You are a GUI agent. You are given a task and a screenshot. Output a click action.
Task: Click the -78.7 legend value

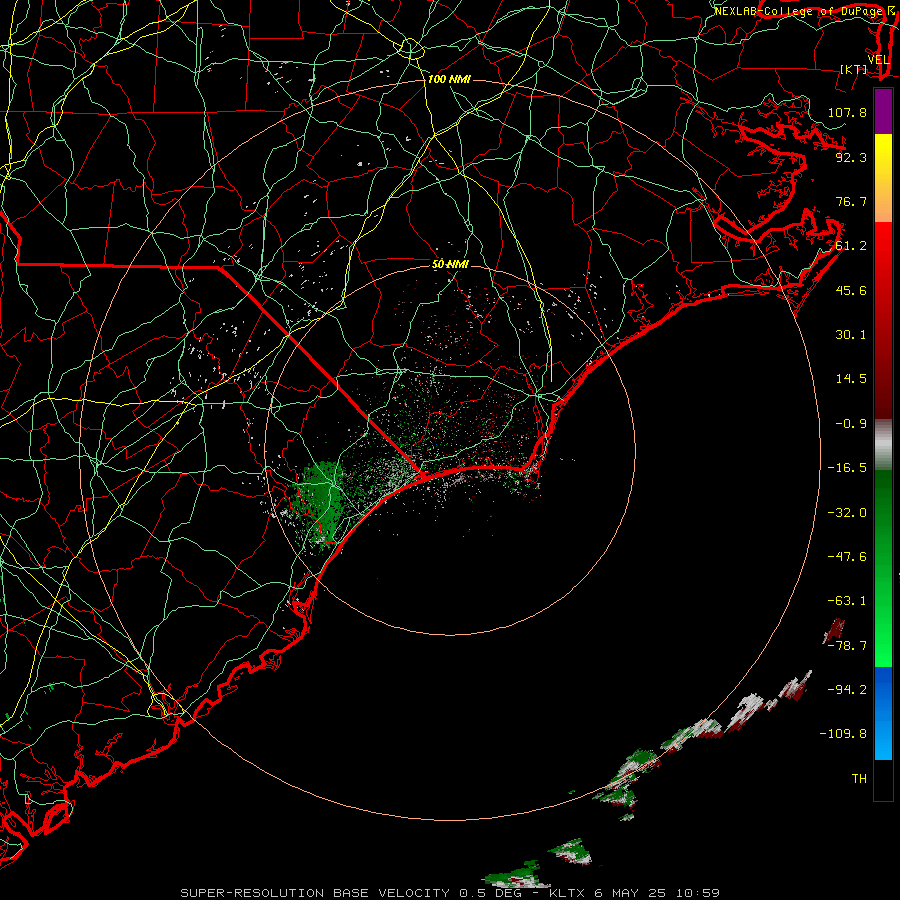[847, 646]
